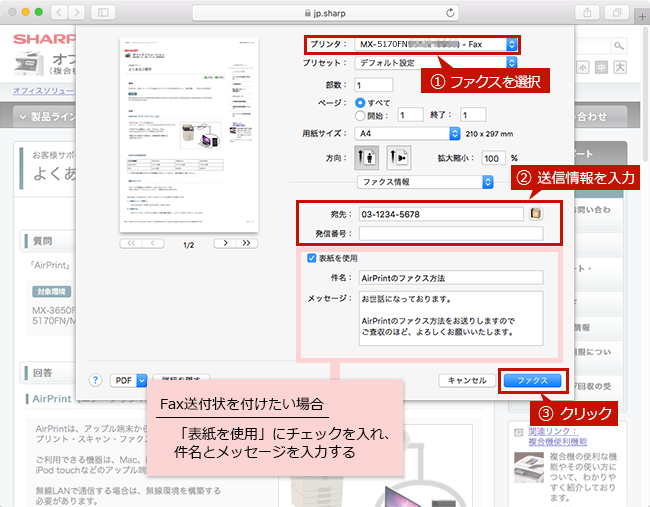
Task: Toggle Safari sidebar button
Action: coord(103,12)
